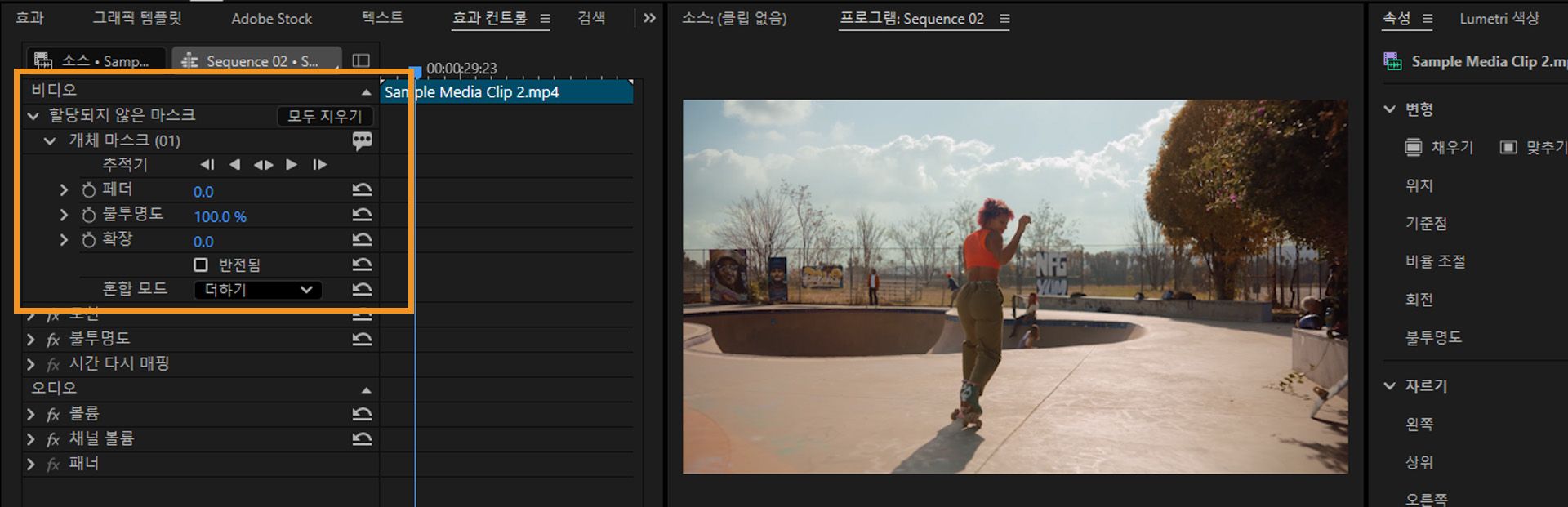Viewport: 1568px width, 507px height.
Task: Edit the mask opacity value 100.0 %
Action: point(220,216)
